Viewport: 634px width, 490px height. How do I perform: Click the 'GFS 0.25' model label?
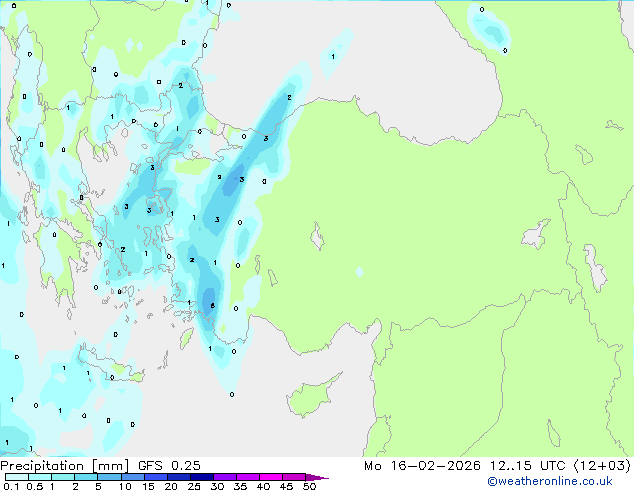point(169,466)
